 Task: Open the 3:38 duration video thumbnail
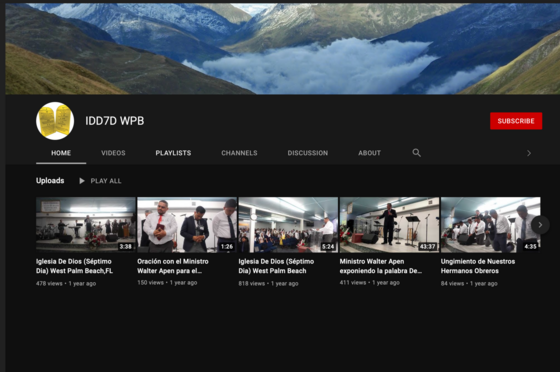coord(86,225)
